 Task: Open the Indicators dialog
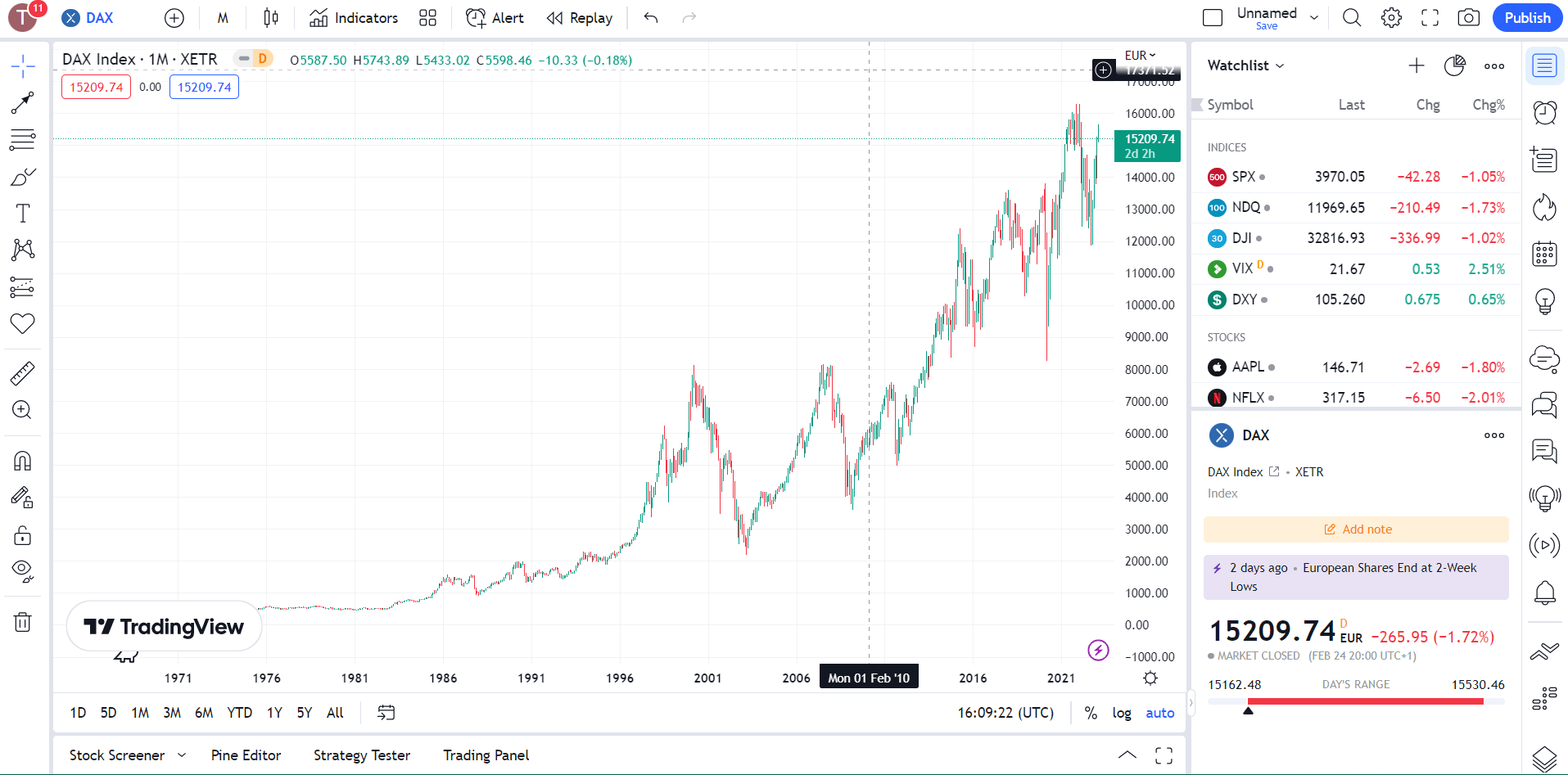[x=354, y=18]
